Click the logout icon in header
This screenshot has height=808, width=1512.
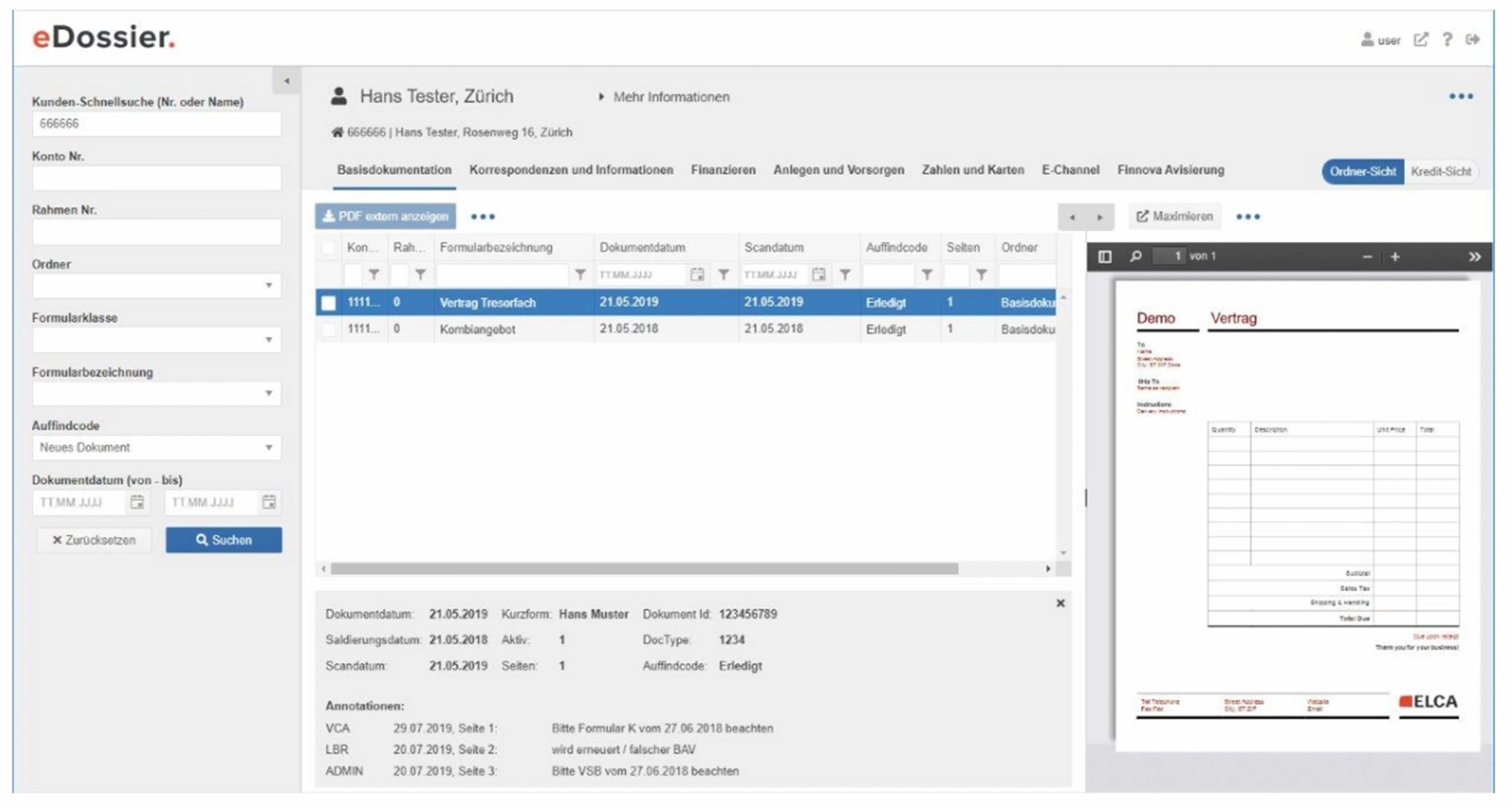coord(1473,39)
